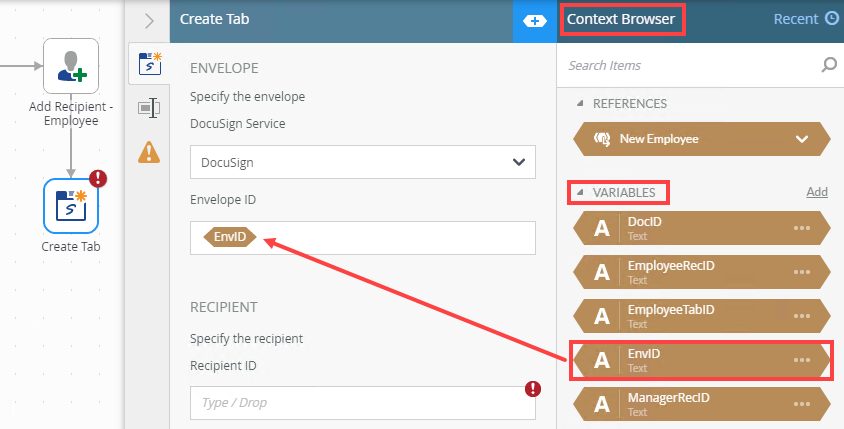
Task: Collapse the panel with the chevron arrow
Action: [x=149, y=20]
